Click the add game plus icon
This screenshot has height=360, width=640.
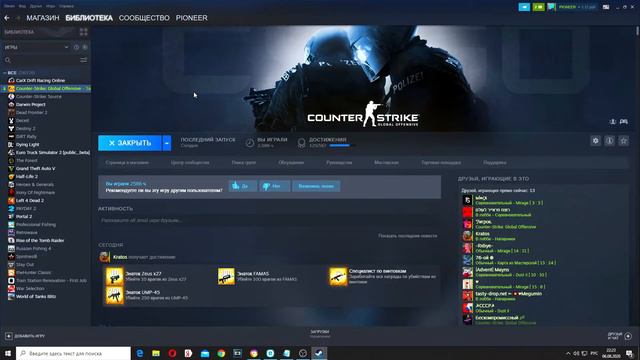9,336
